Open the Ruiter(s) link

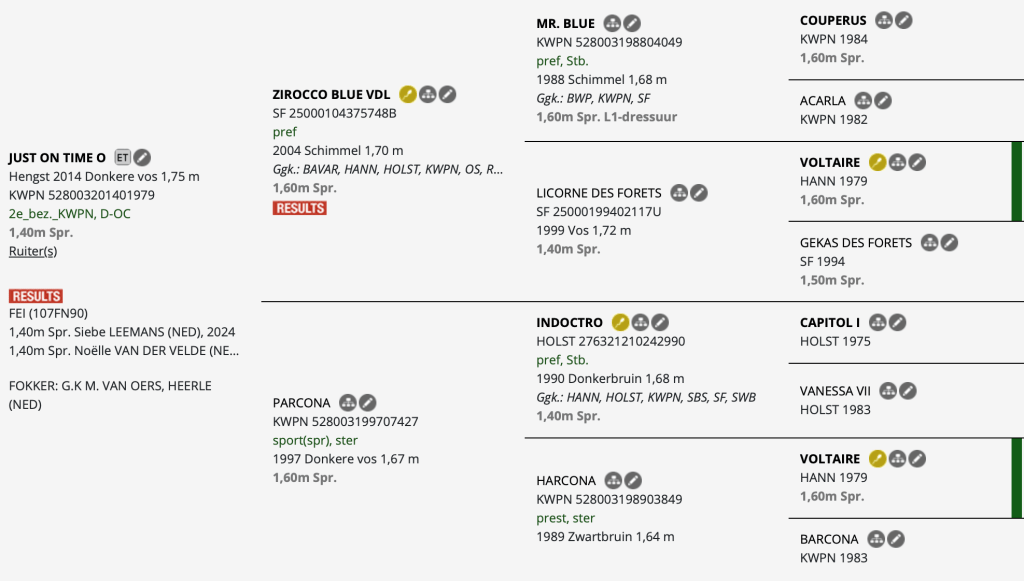point(33,251)
